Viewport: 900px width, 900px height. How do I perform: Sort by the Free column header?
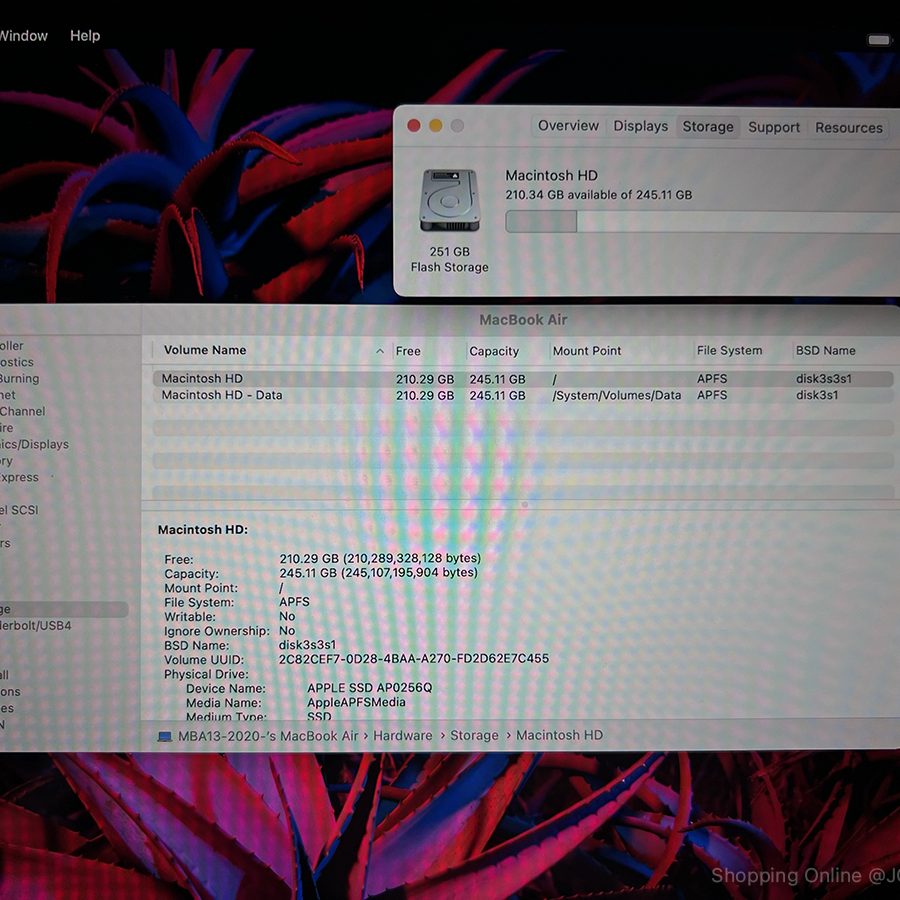click(408, 351)
